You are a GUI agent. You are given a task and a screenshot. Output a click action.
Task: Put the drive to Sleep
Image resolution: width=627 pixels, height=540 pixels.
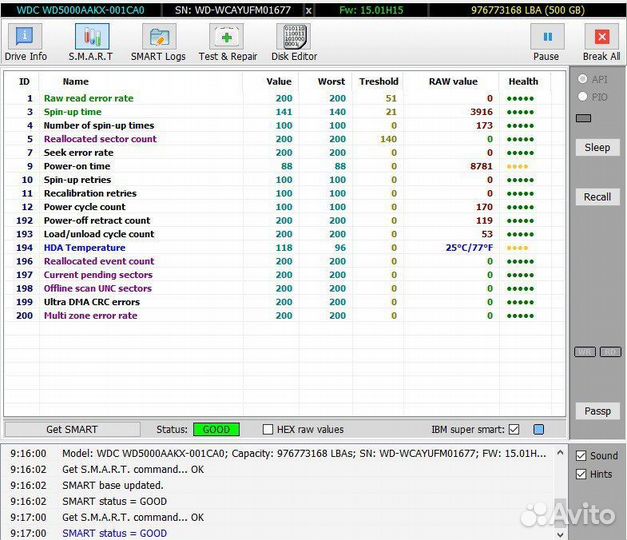(x=597, y=147)
